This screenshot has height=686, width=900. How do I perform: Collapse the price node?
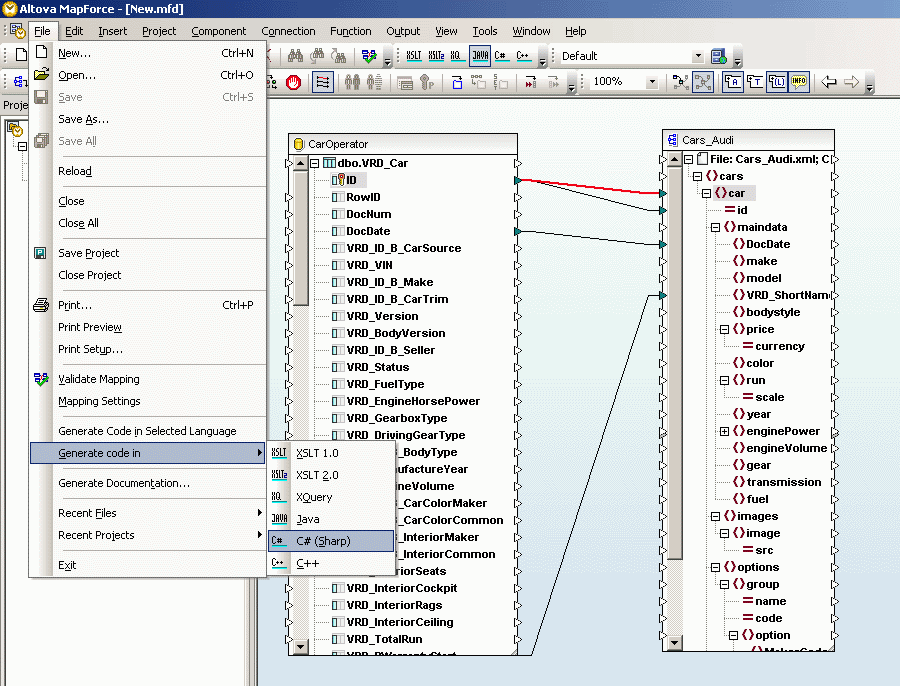[724, 330]
